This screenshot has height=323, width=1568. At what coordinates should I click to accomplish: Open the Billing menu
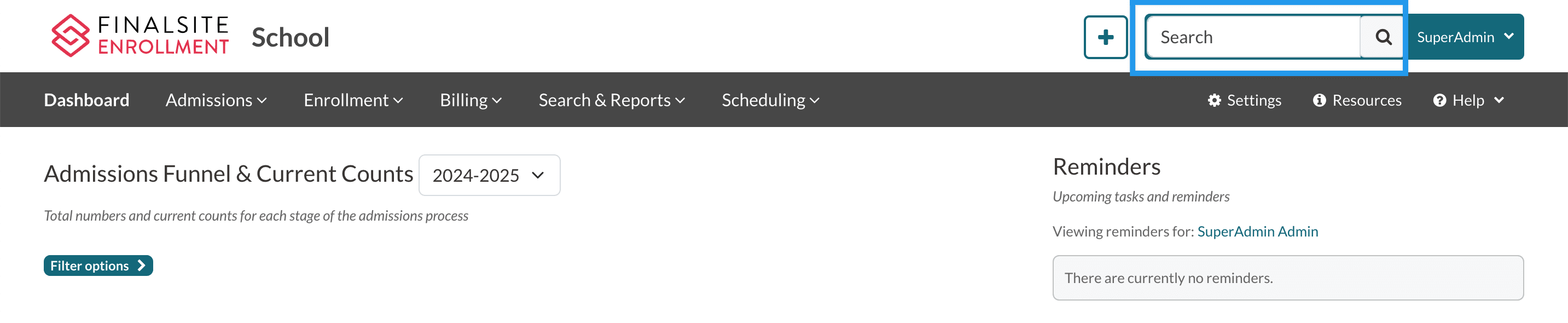pos(471,100)
